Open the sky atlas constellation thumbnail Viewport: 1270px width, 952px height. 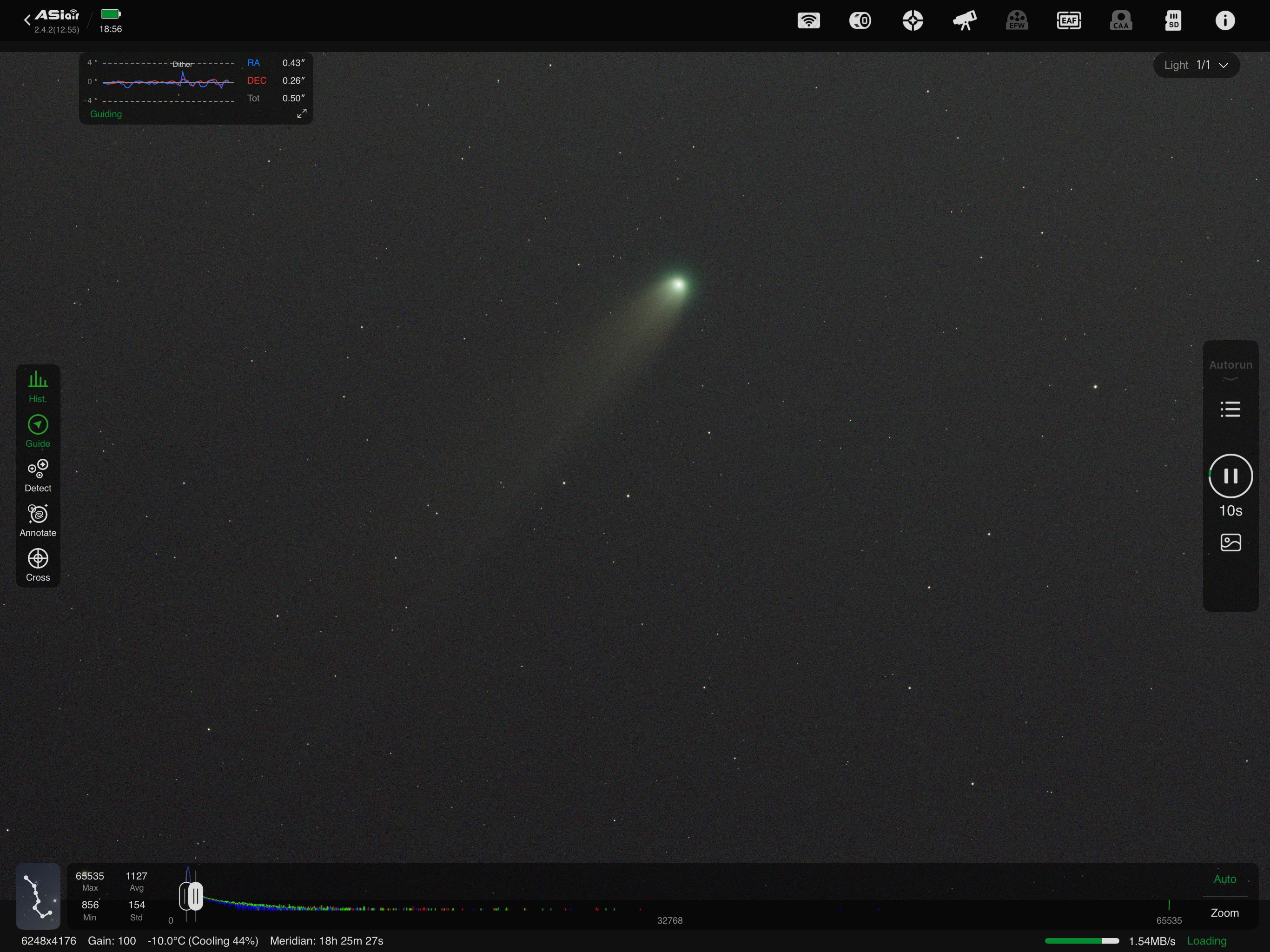[38, 896]
